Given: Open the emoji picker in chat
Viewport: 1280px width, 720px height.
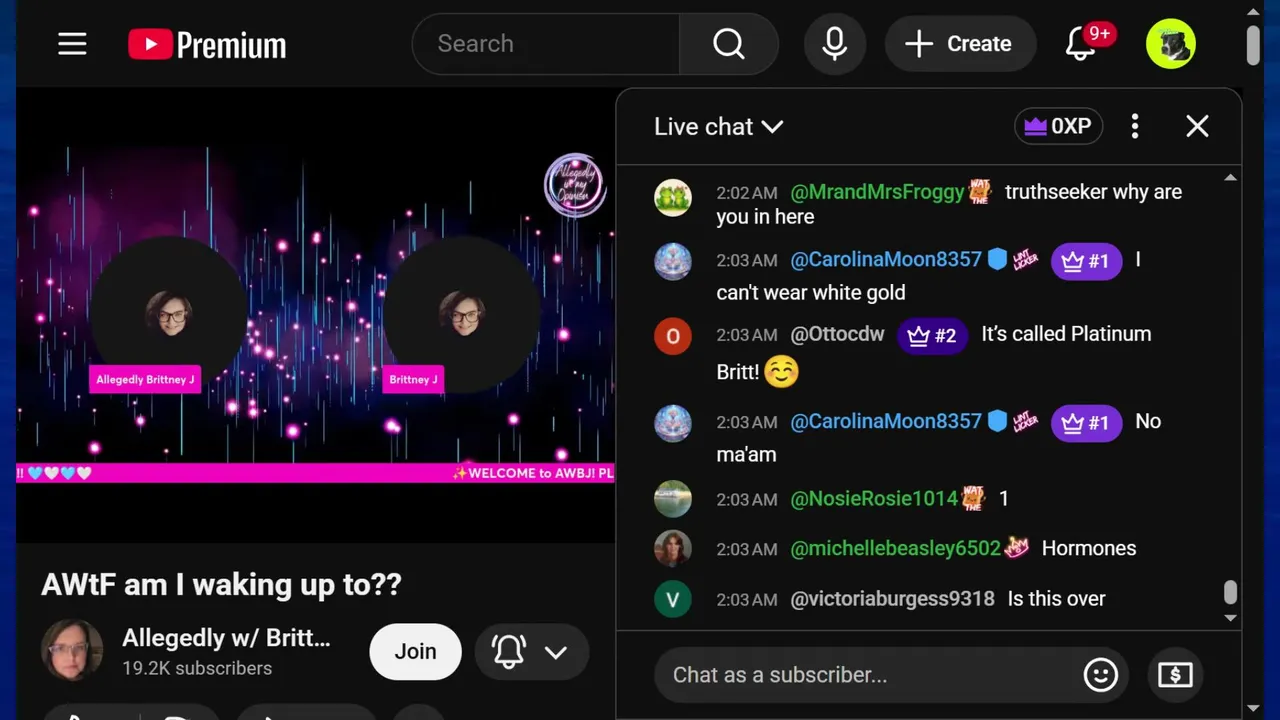Looking at the screenshot, I should pos(1101,675).
